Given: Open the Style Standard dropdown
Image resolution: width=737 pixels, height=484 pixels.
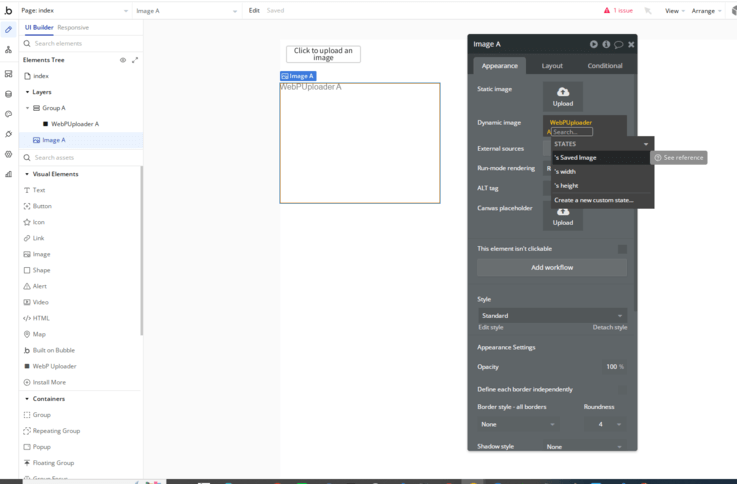Looking at the screenshot, I should click(x=552, y=316).
